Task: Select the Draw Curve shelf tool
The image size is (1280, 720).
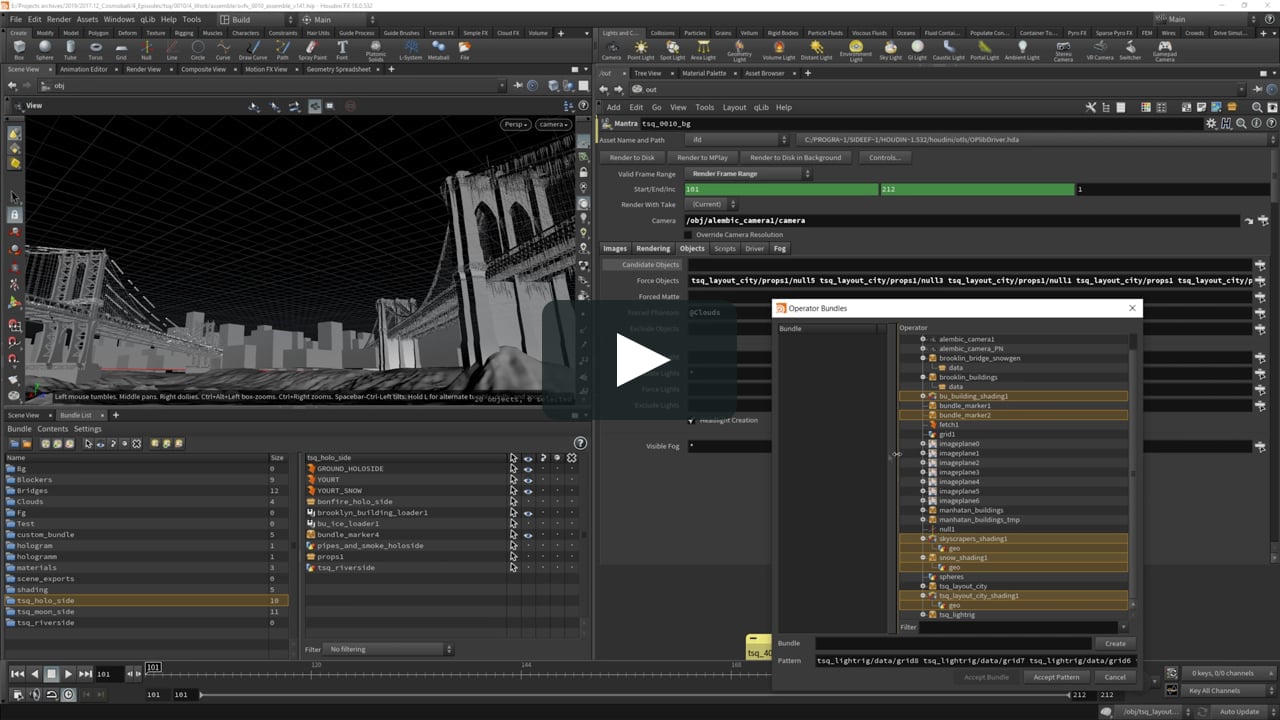Action: [253, 50]
